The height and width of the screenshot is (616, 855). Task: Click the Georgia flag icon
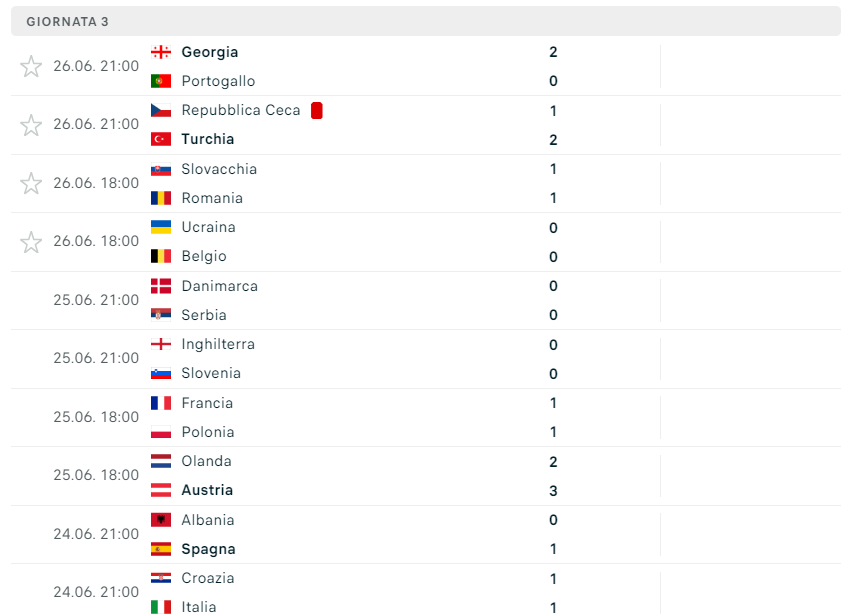point(161,52)
